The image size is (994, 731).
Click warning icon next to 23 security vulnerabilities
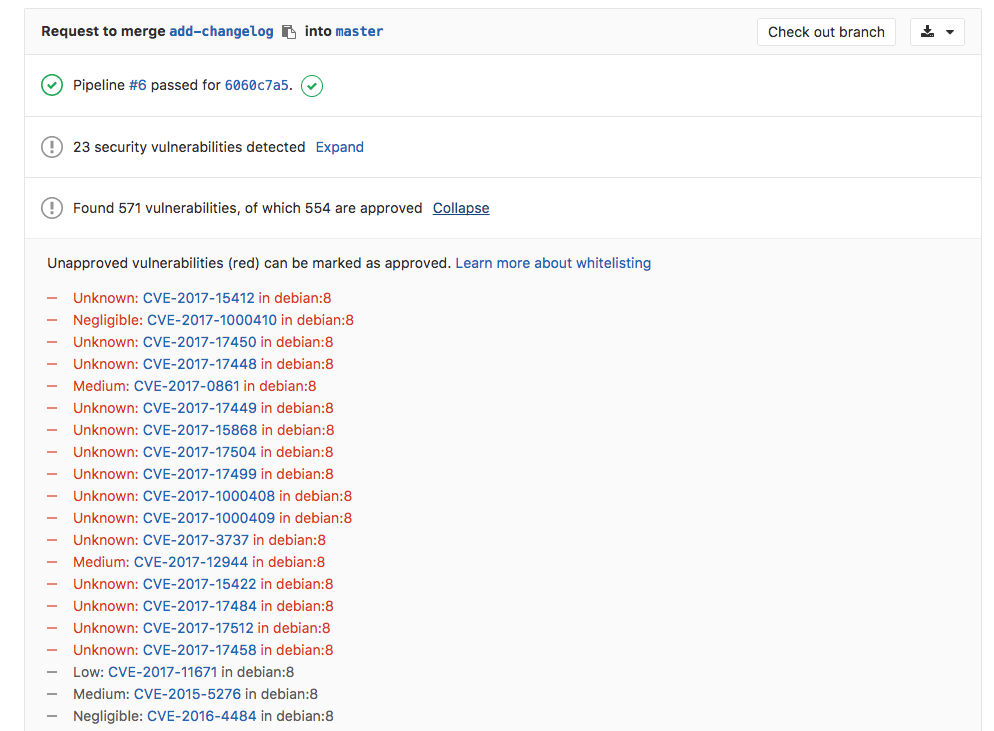[51, 147]
